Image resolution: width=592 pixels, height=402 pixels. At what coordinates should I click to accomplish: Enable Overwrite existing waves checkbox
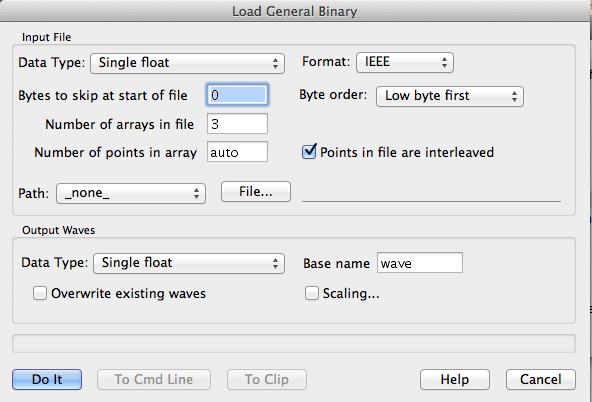40,293
